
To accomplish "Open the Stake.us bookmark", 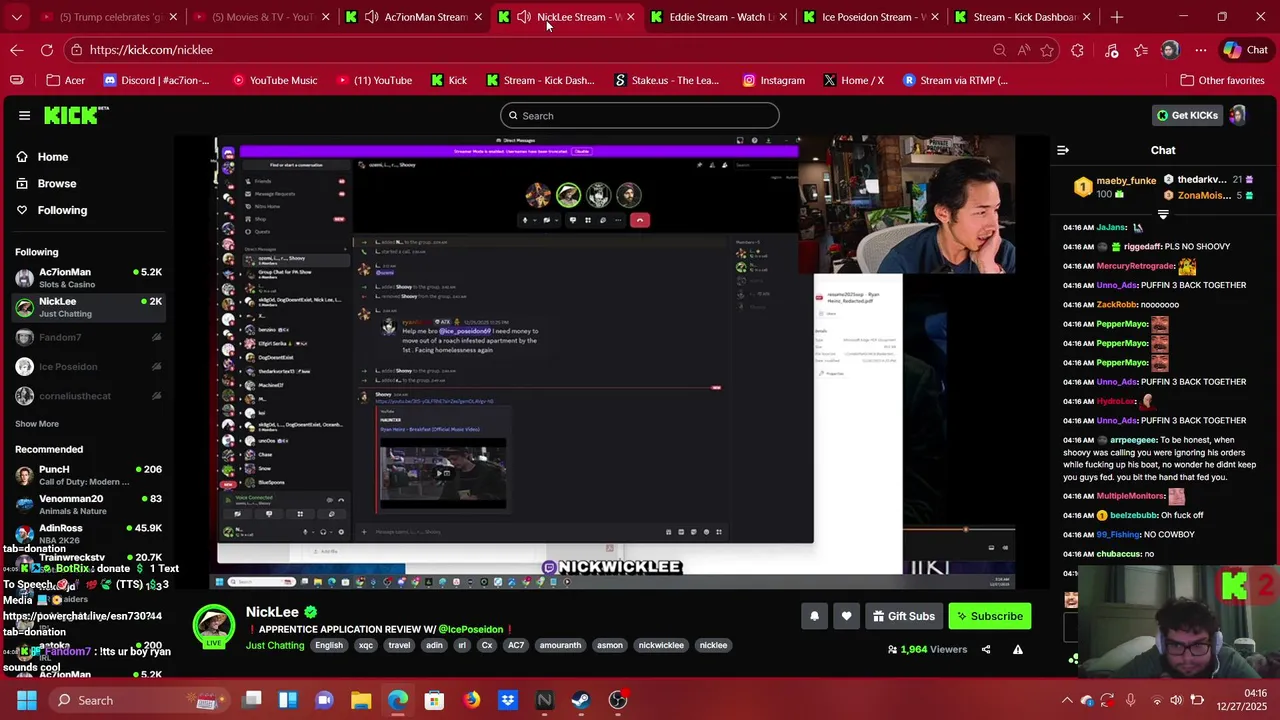I will (666, 80).
